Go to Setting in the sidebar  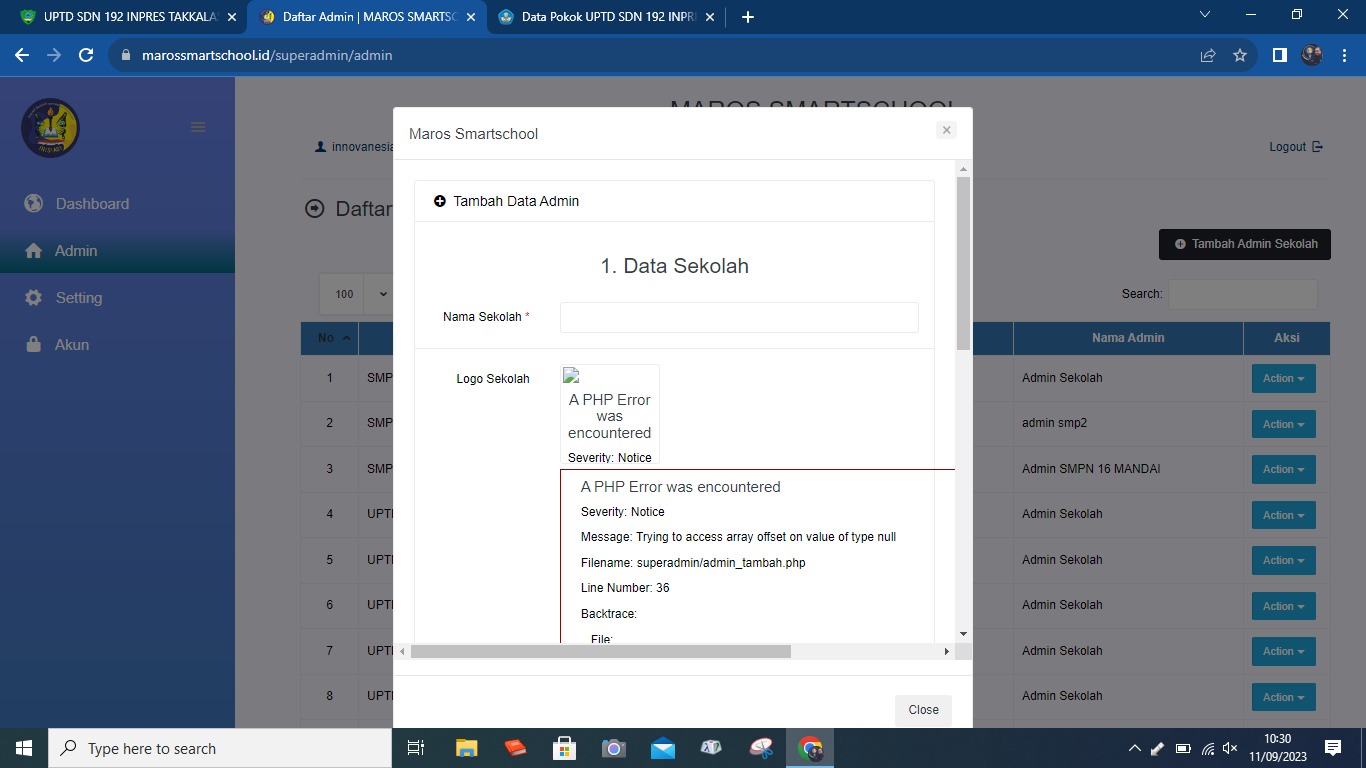click(78, 298)
